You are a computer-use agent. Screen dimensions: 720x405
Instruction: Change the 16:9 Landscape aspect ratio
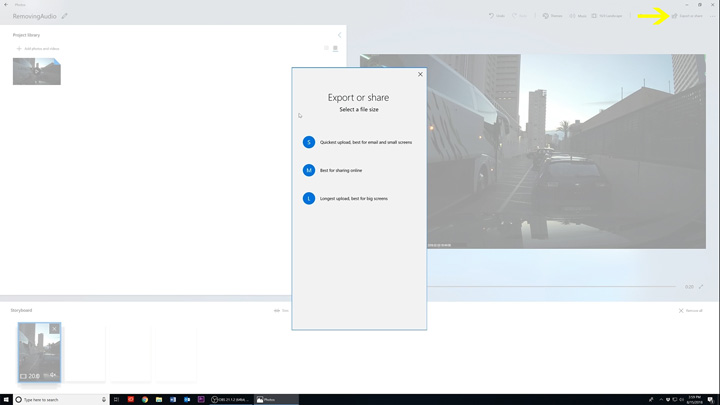click(607, 16)
